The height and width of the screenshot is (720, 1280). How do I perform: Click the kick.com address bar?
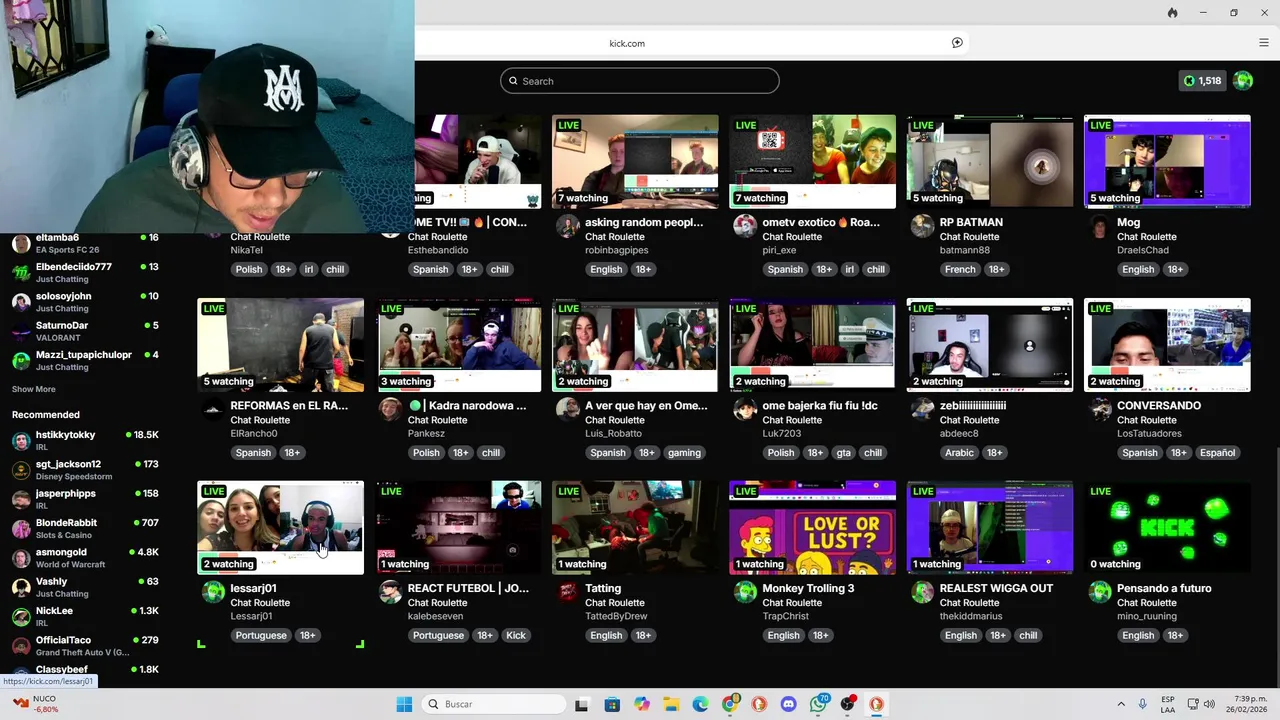point(692,43)
